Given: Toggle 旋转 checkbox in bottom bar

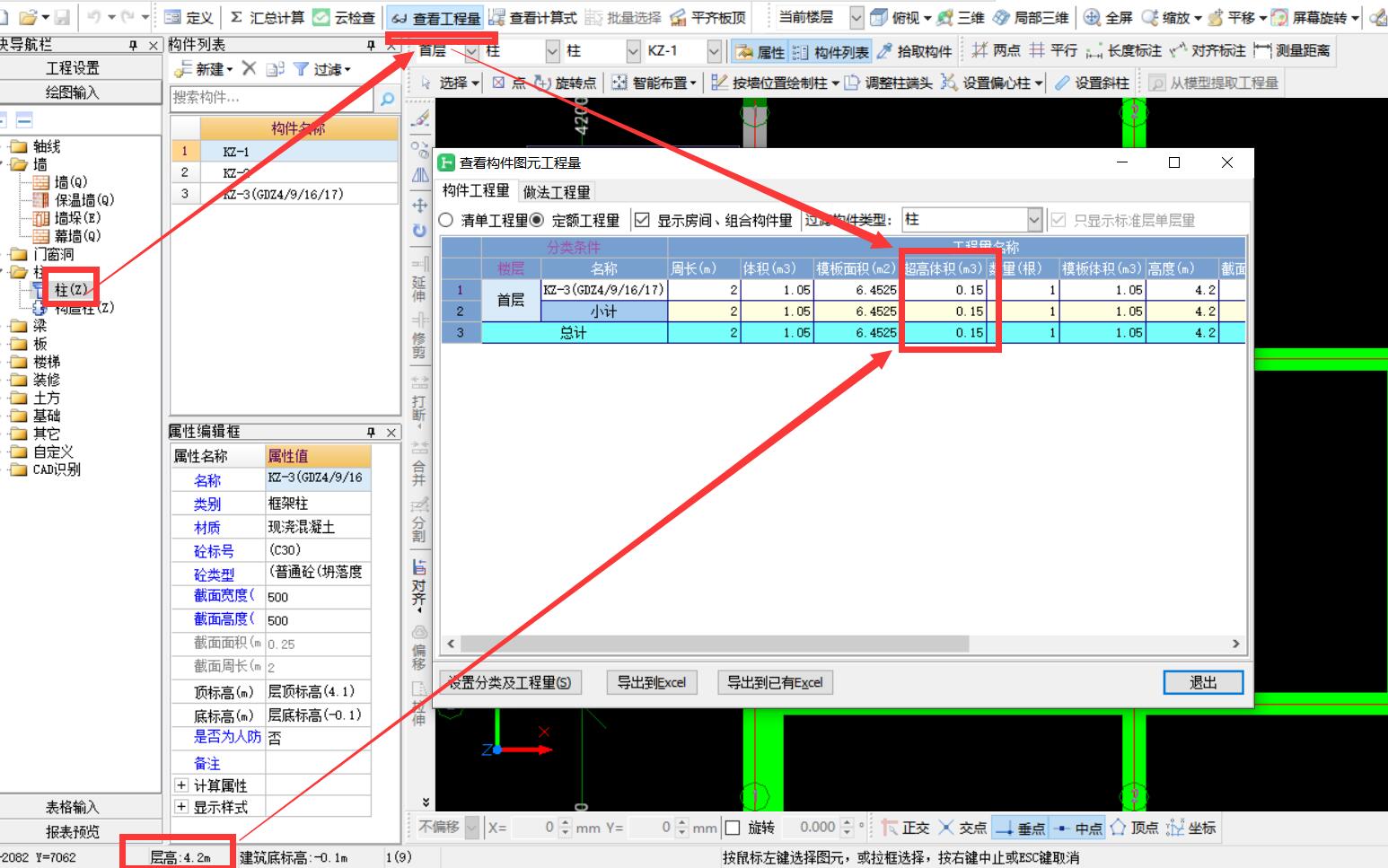Looking at the screenshot, I should pos(733,828).
